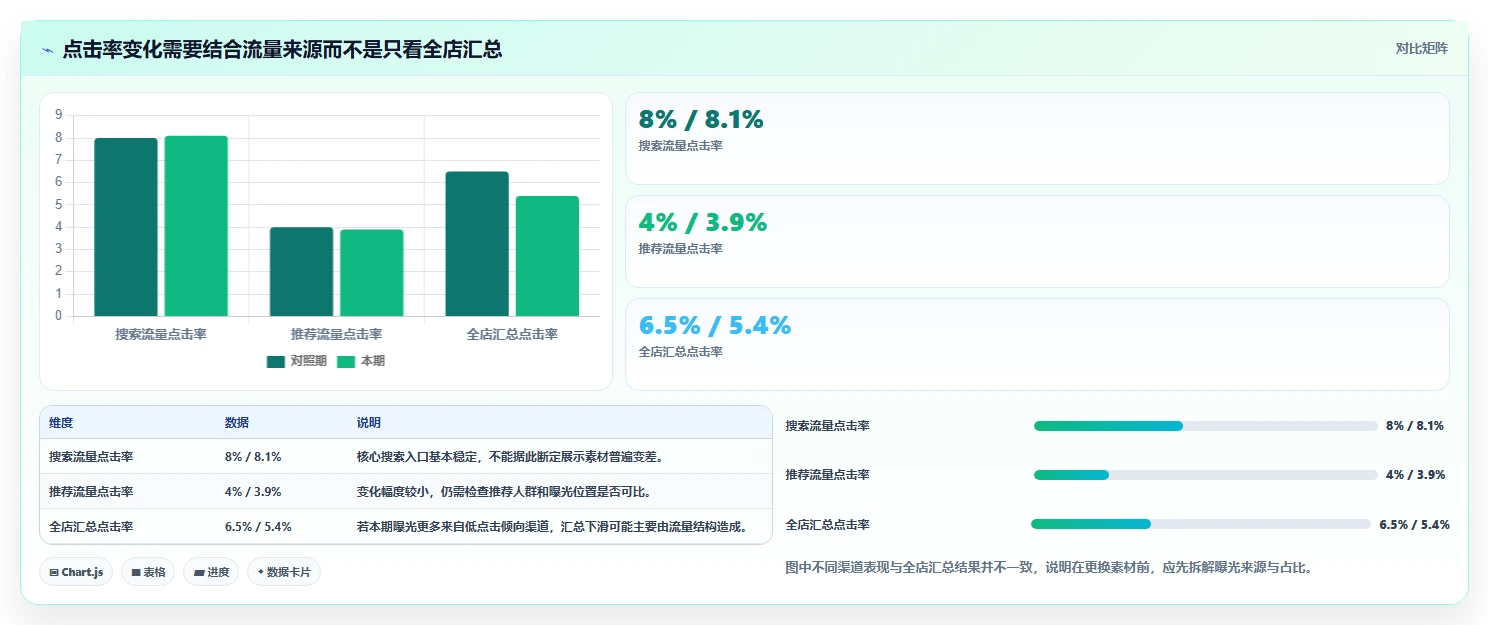Click the 维度 column header

[61, 423]
